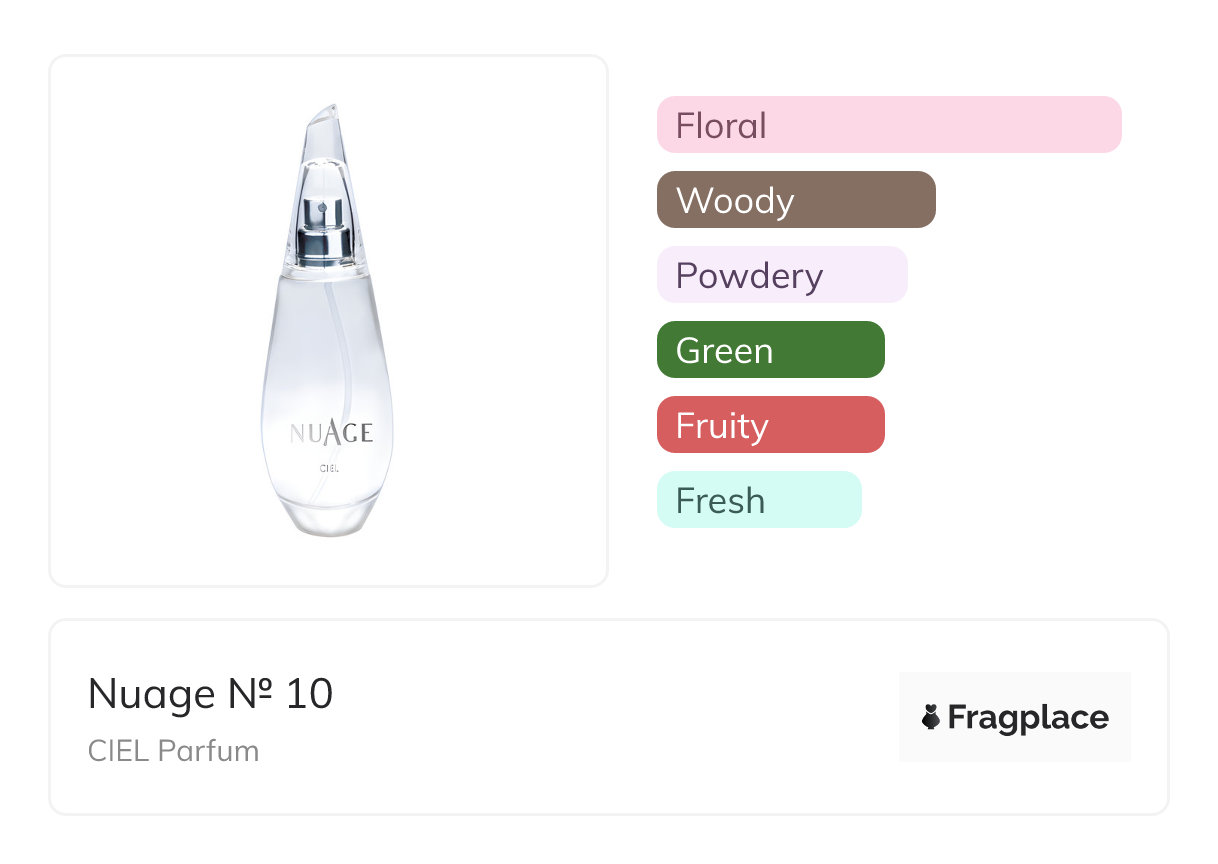
Task: Click the number 10 in the title
Action: click(309, 694)
